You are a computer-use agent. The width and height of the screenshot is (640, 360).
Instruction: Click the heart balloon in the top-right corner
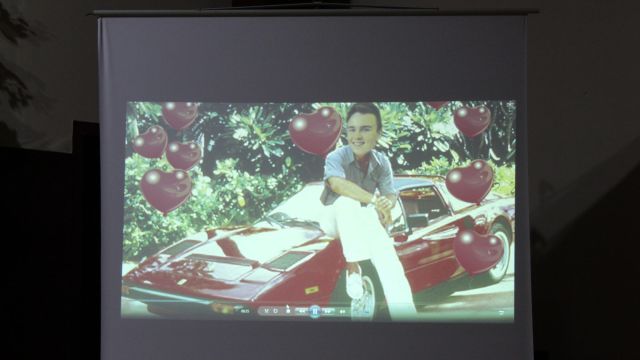tap(472, 121)
